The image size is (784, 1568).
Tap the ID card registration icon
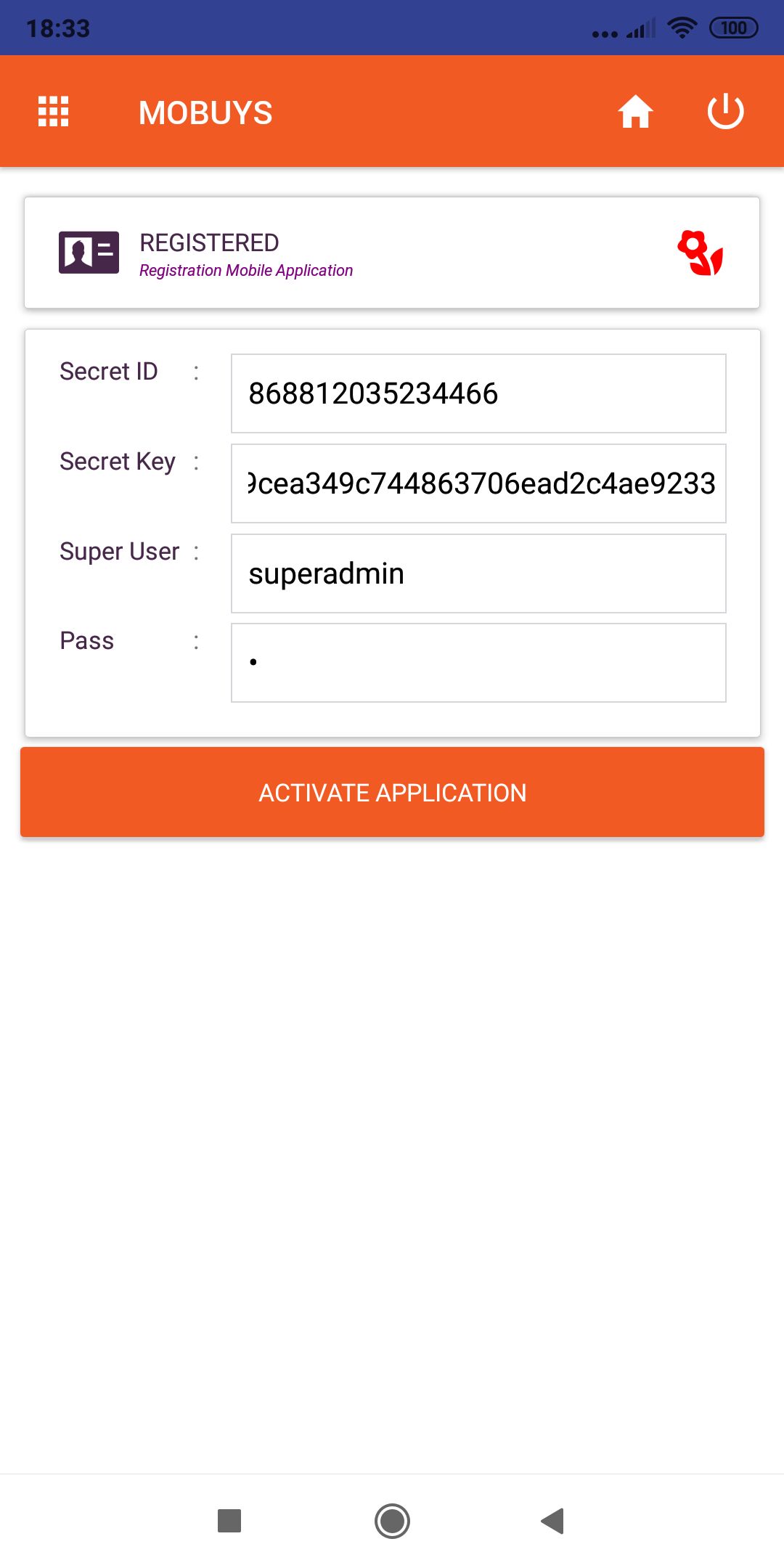coord(89,253)
